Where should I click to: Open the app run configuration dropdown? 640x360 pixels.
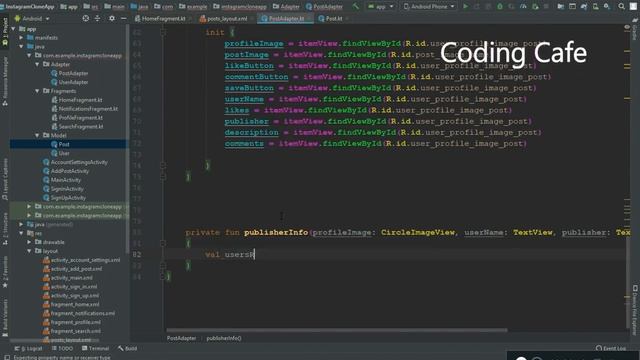tap(381, 6)
